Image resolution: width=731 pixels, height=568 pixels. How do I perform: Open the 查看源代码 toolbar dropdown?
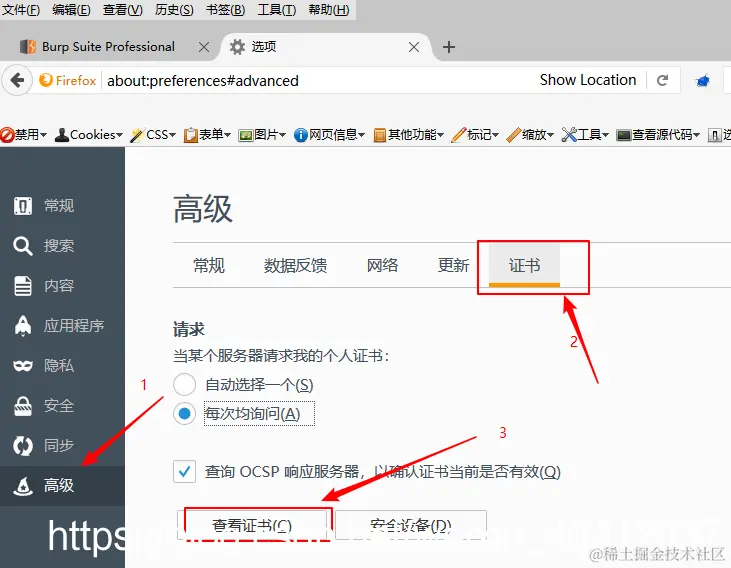[658, 134]
